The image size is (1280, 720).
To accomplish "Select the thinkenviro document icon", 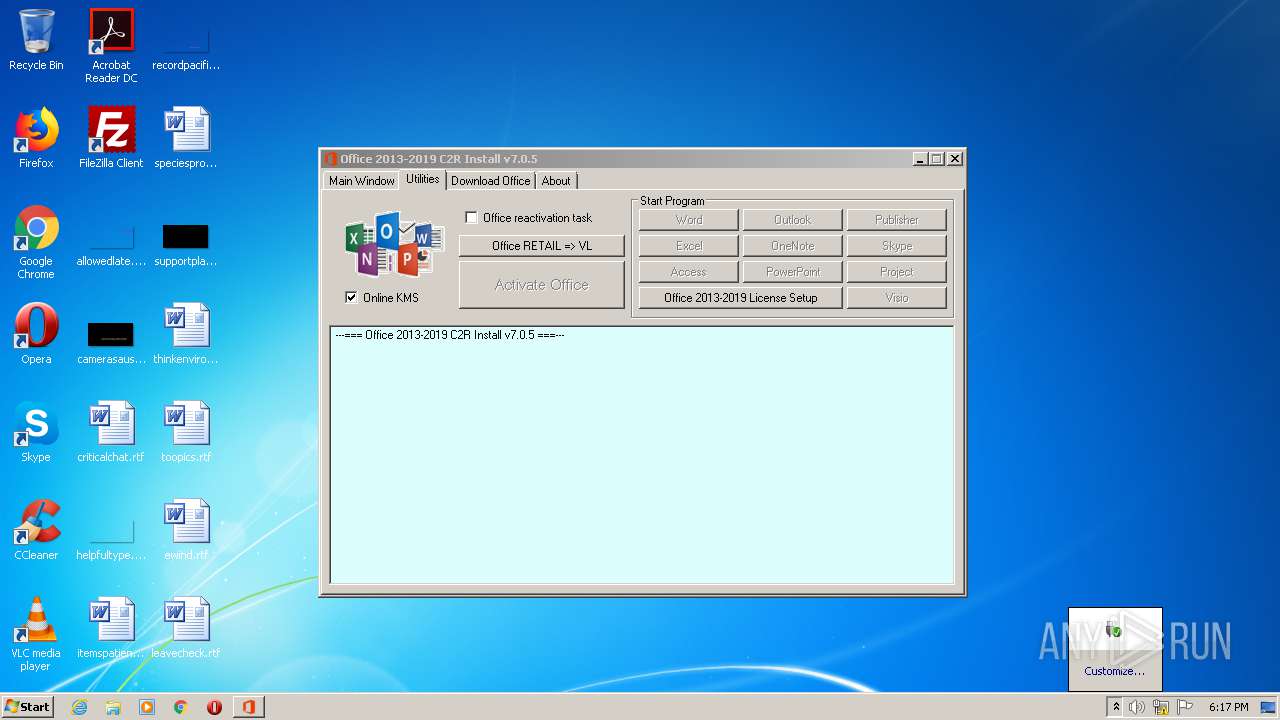I will click(186, 334).
